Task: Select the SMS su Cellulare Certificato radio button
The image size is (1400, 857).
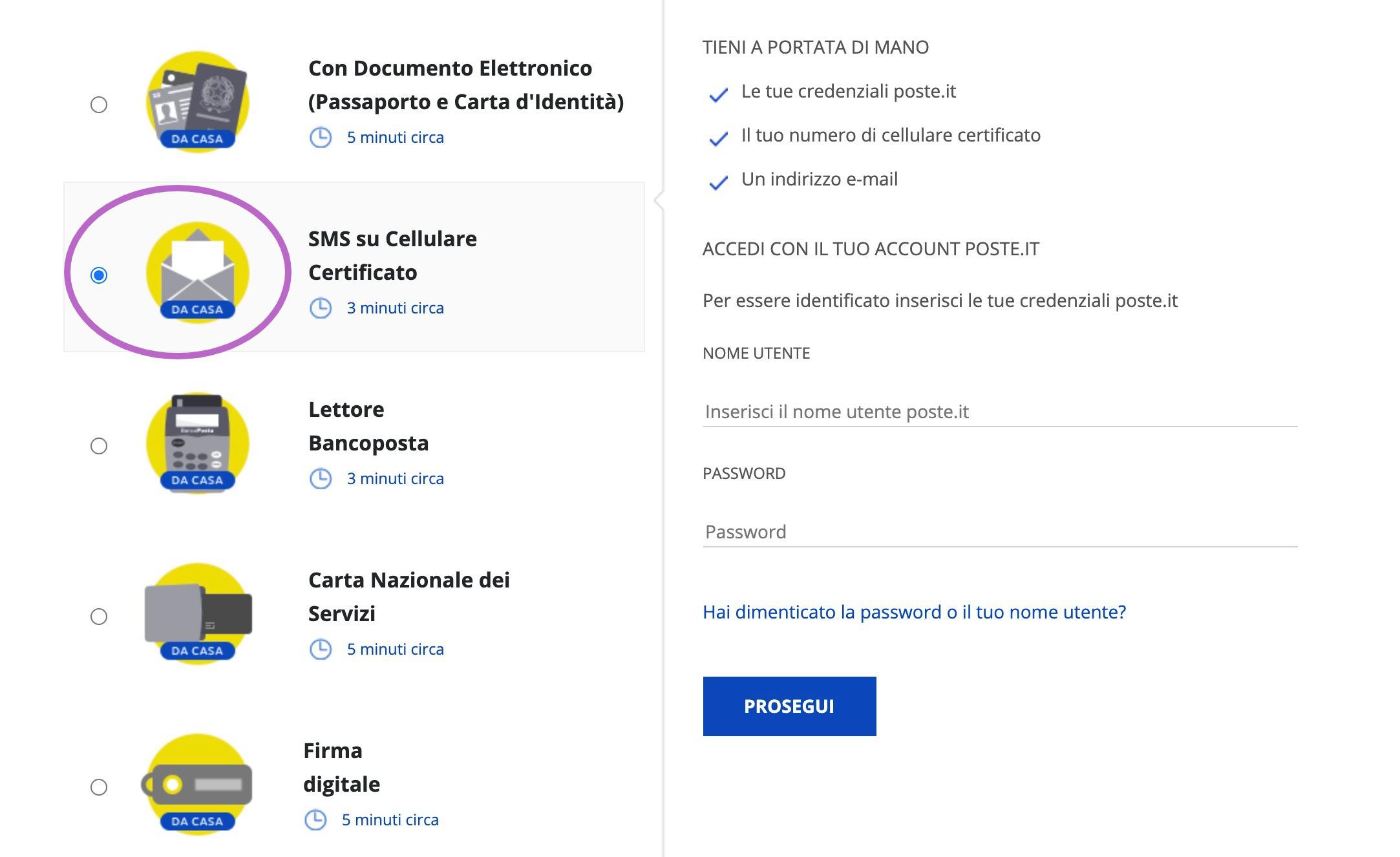Action: click(x=99, y=275)
